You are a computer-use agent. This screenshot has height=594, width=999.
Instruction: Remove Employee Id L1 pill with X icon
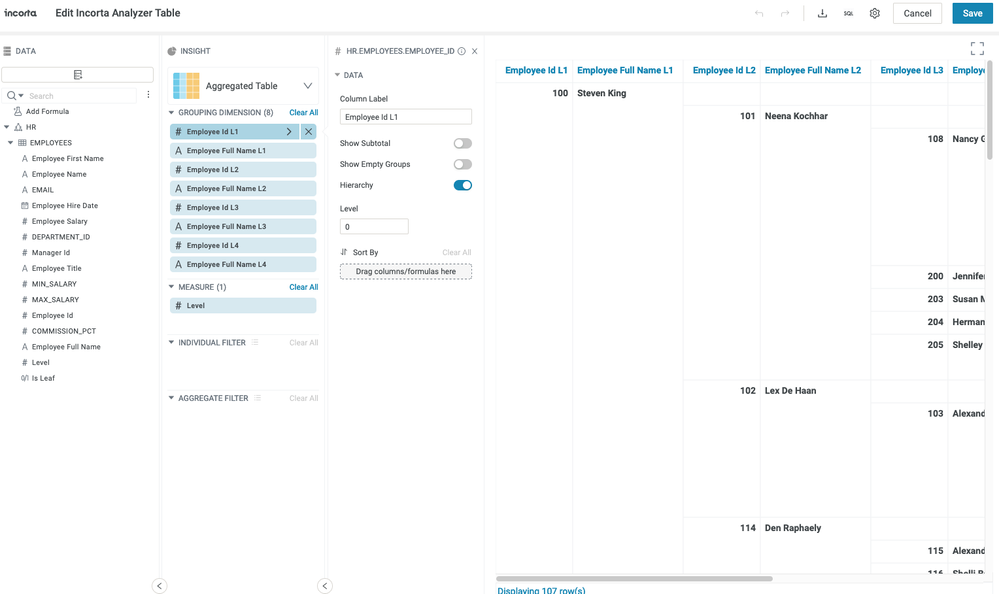(x=309, y=132)
